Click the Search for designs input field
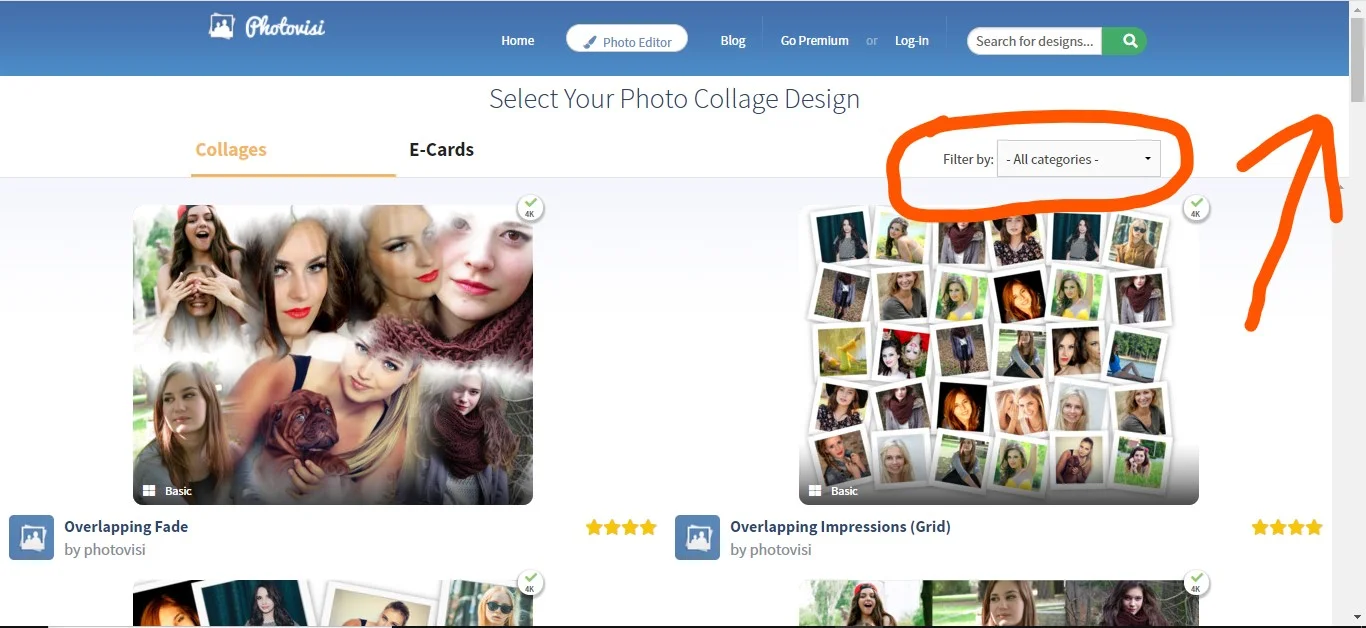 [1033, 41]
